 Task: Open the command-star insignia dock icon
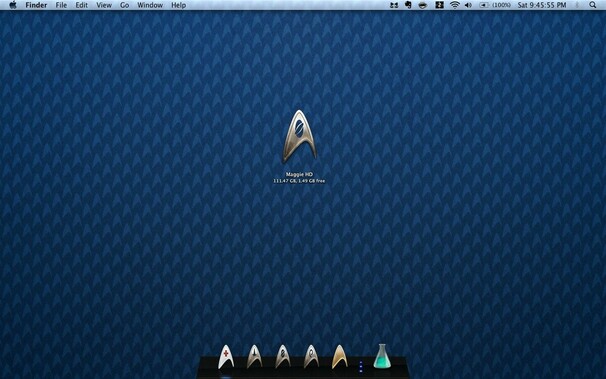(254, 357)
